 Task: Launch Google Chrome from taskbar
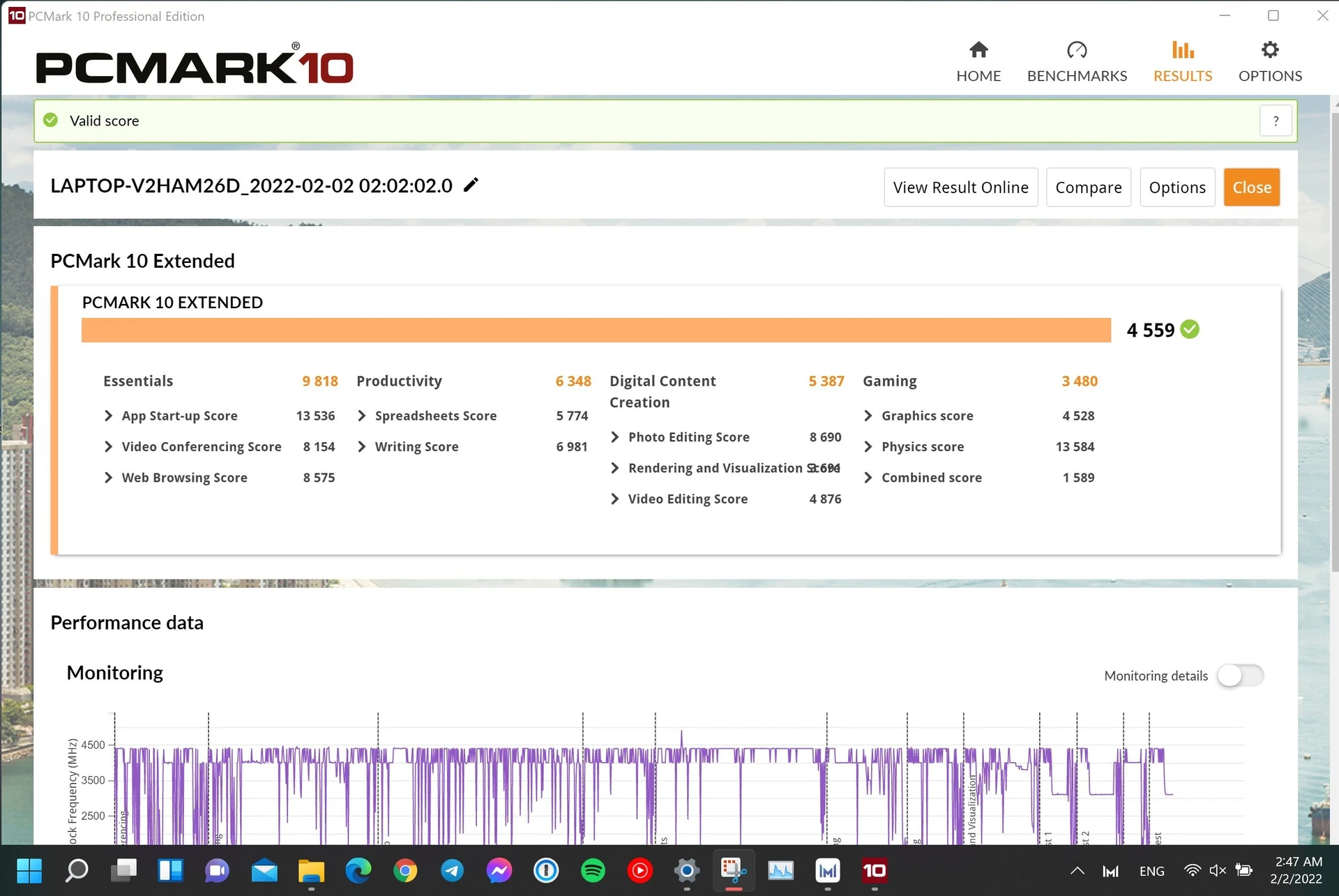[x=405, y=871]
